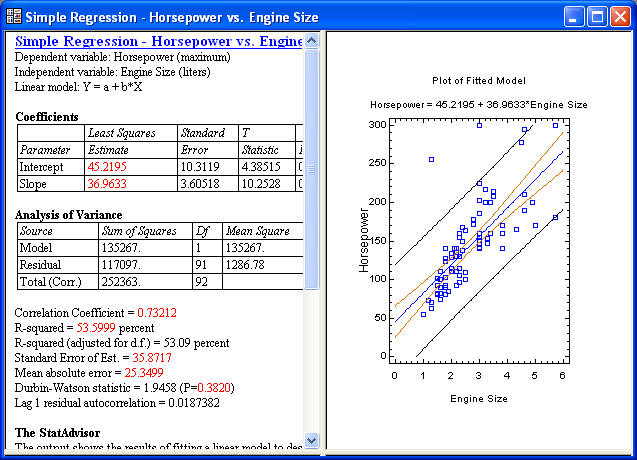This screenshot has height=460, width=637.
Task: Click the Total (Corr.) sum of squares 252363.
Action: (121, 282)
